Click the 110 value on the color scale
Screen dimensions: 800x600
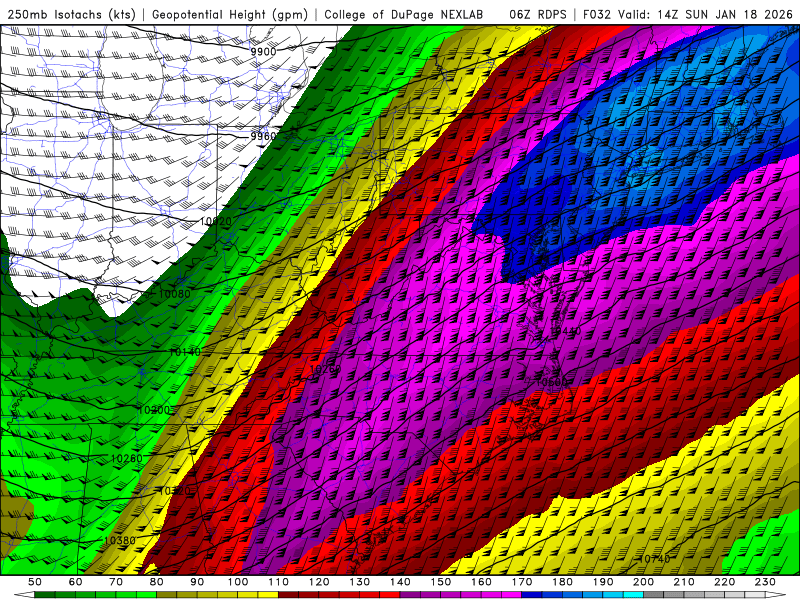coord(279,582)
